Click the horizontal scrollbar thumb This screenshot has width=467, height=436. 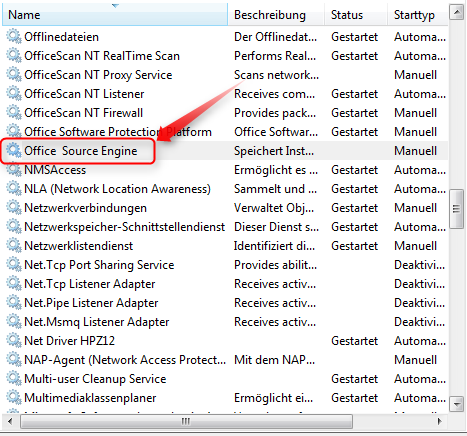pyautogui.click(x=186, y=421)
